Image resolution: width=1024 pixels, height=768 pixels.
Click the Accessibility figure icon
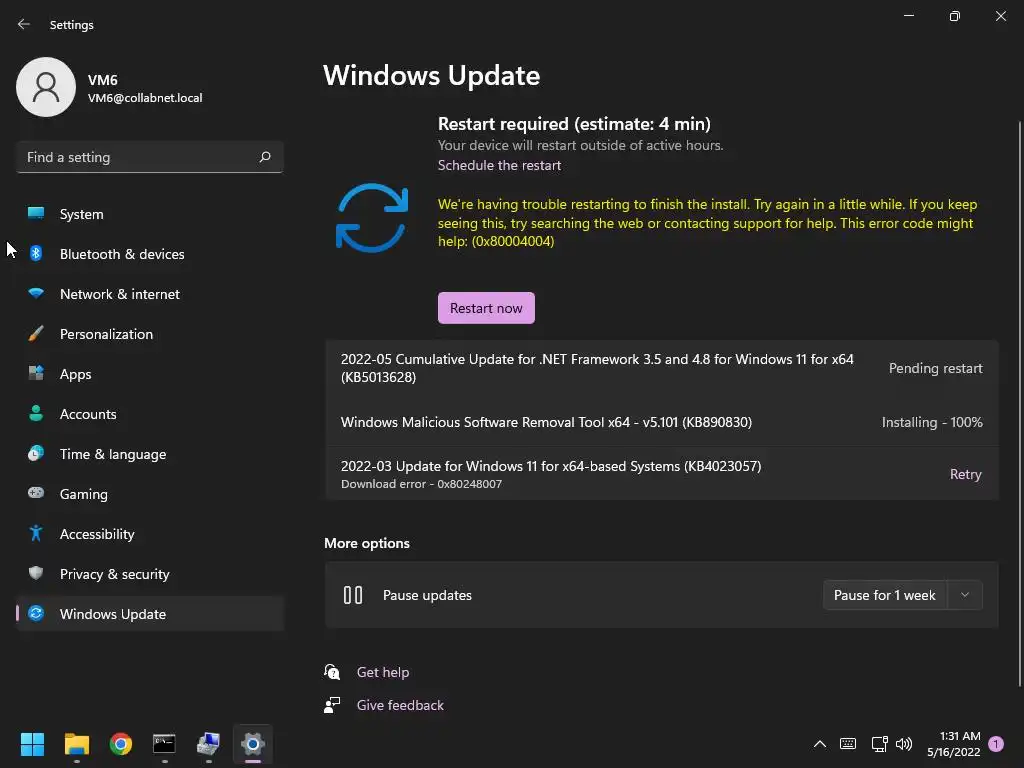pos(36,534)
